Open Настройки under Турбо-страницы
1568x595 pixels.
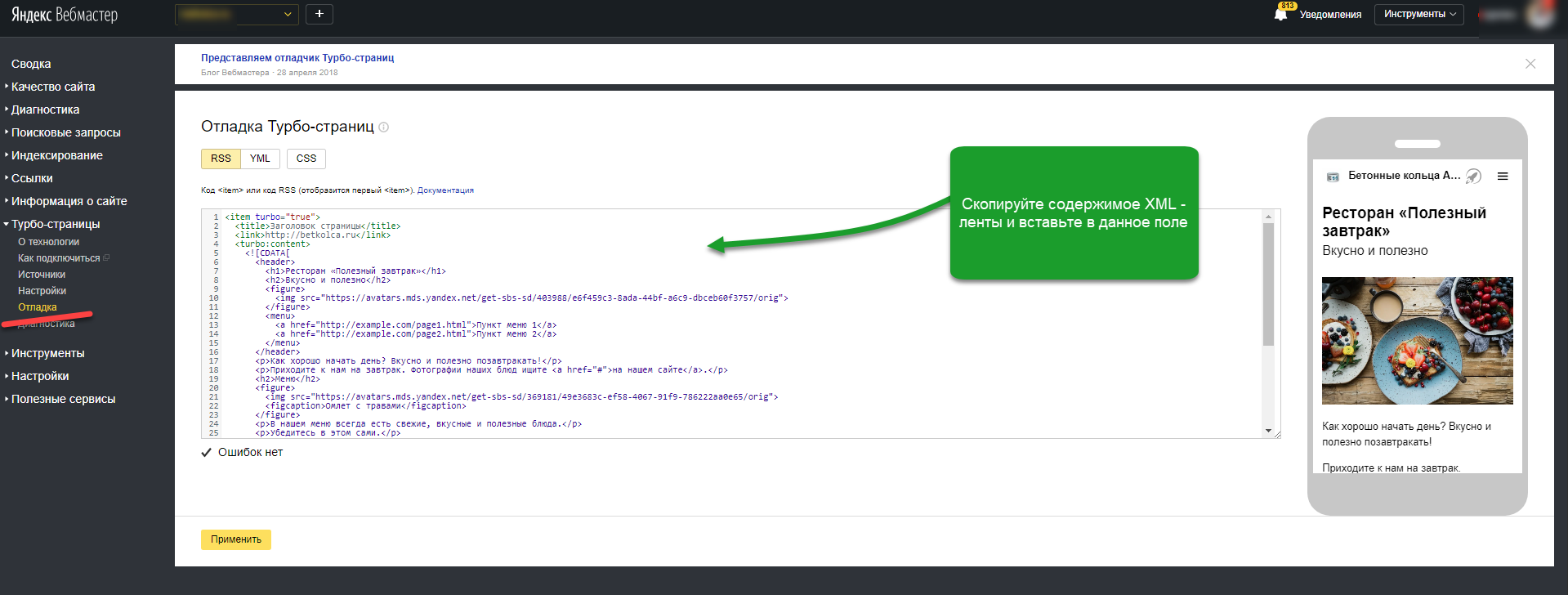click(42, 291)
